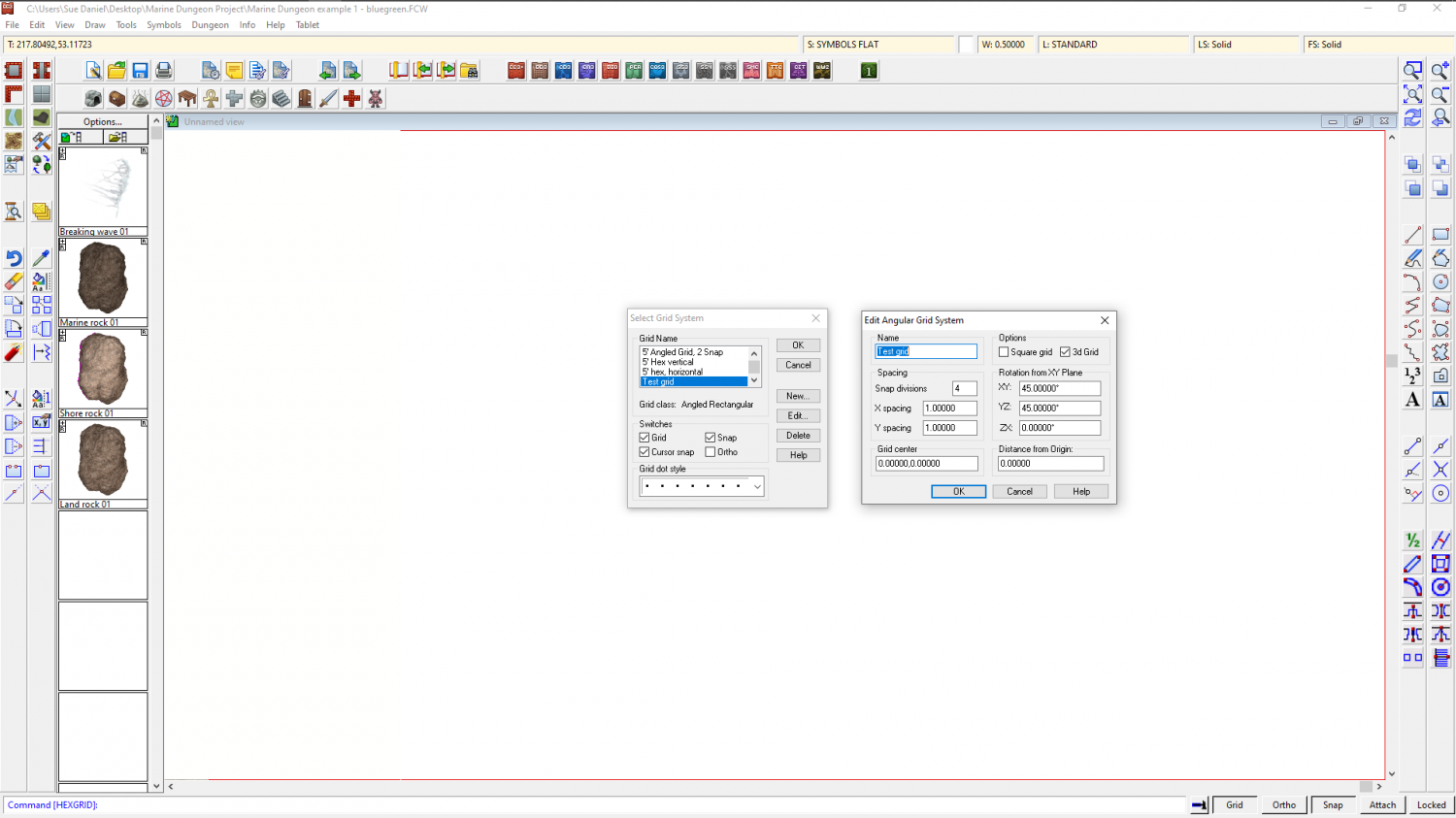Open the S: SYMBOLS FLAT sheet selector
Screen dimensions: 1456x818
point(878,45)
